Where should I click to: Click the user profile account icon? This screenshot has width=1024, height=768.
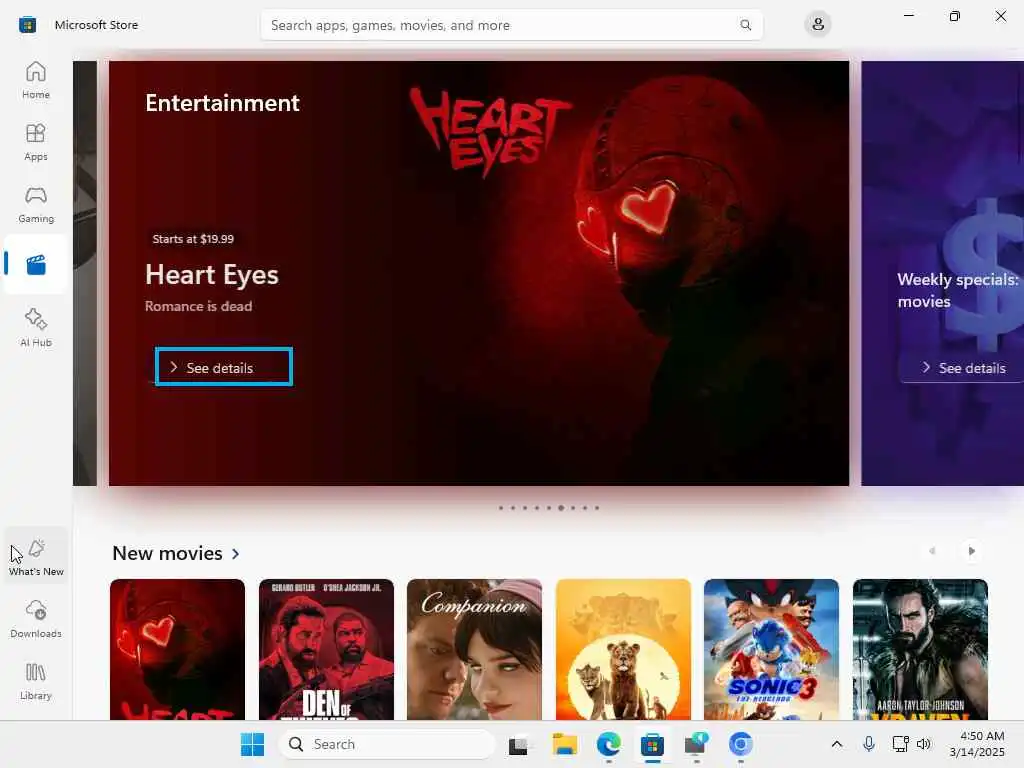coord(818,25)
